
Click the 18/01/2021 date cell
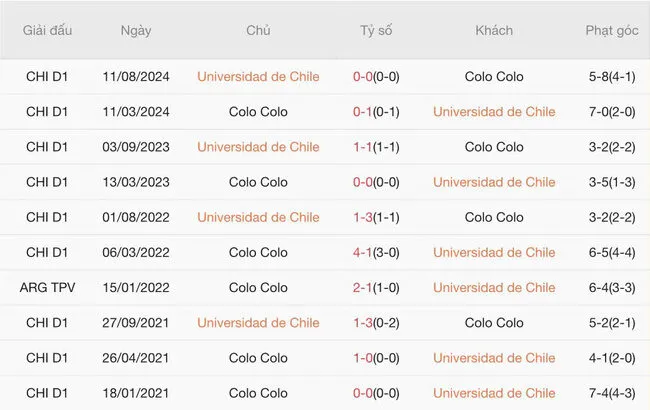[x=136, y=393]
